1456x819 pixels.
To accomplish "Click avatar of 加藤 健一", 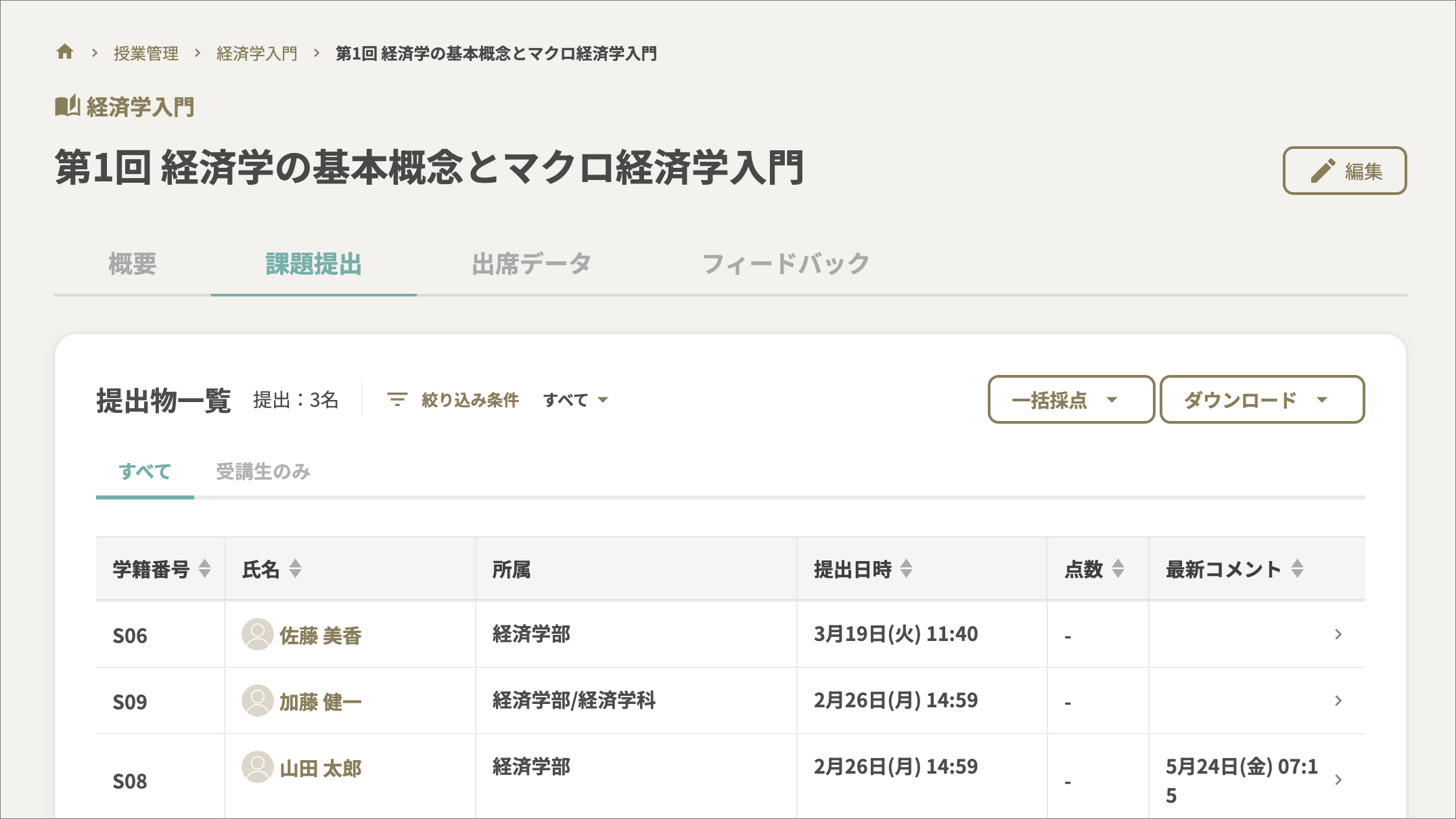I will pos(258,701).
